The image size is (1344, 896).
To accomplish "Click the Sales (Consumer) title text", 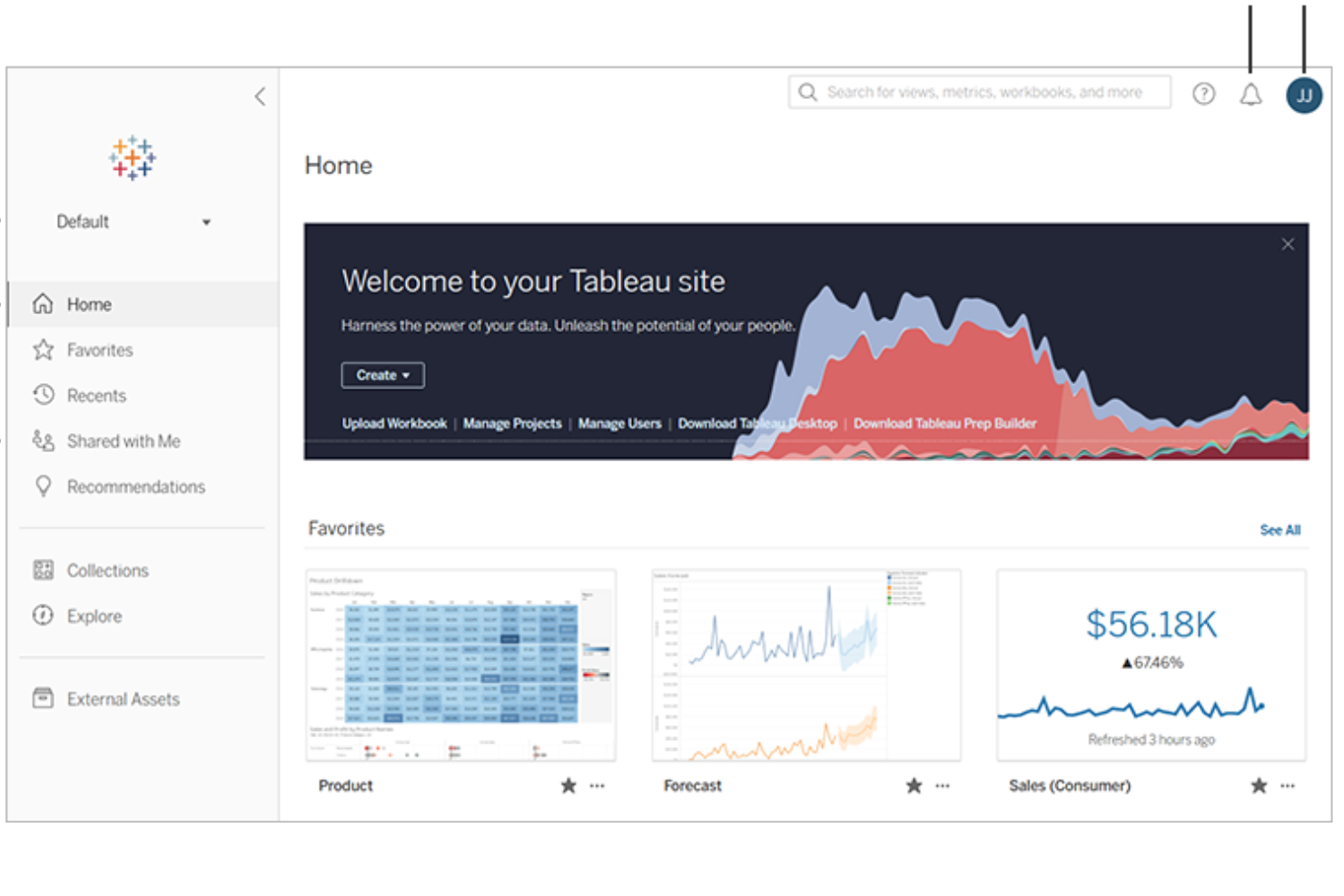I will click(x=1070, y=785).
